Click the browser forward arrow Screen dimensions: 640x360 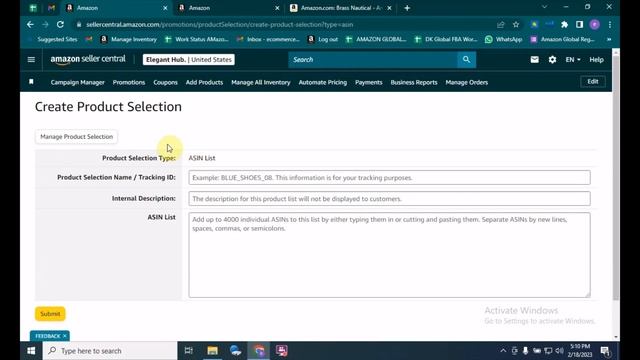tap(45, 24)
